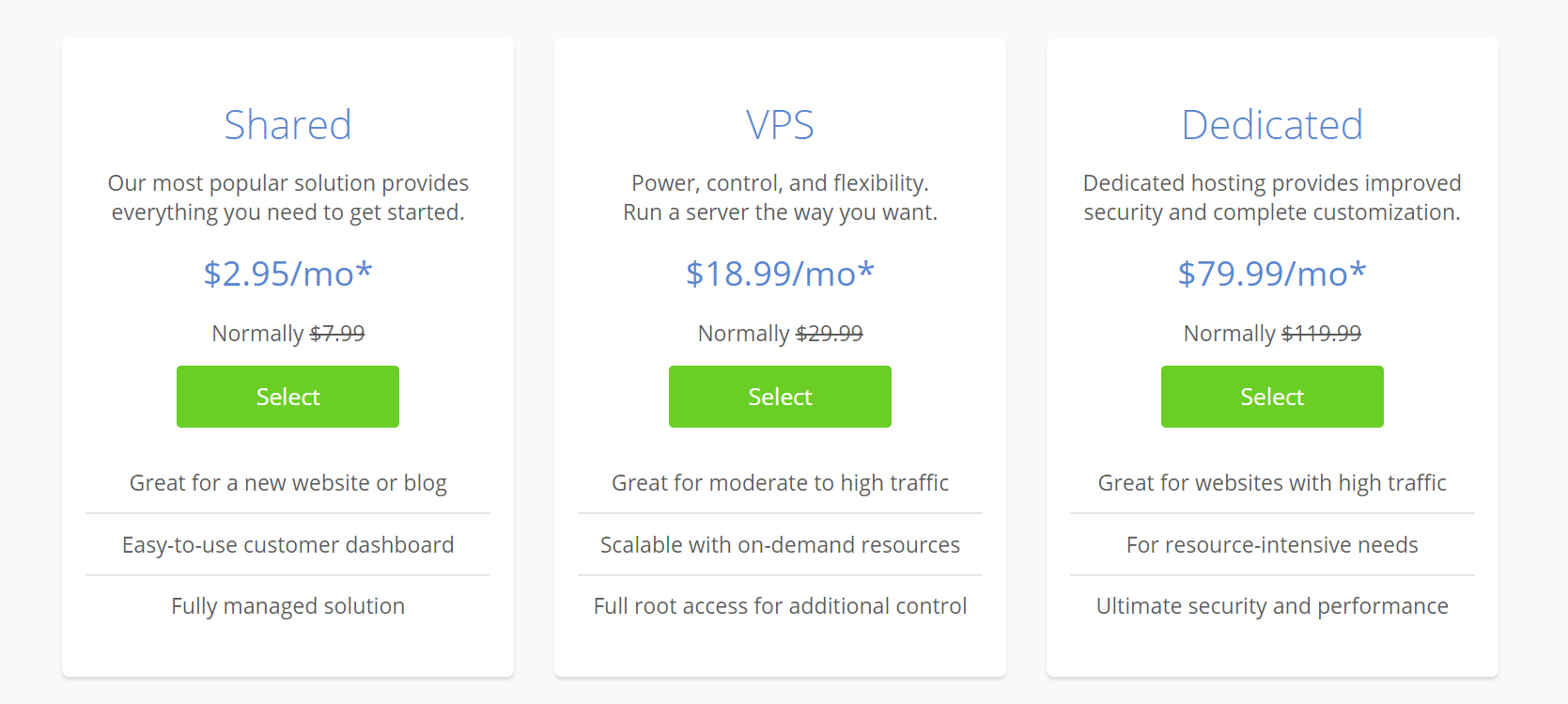
Task: Click the $18.99/mo* VPS price
Action: [x=780, y=274]
